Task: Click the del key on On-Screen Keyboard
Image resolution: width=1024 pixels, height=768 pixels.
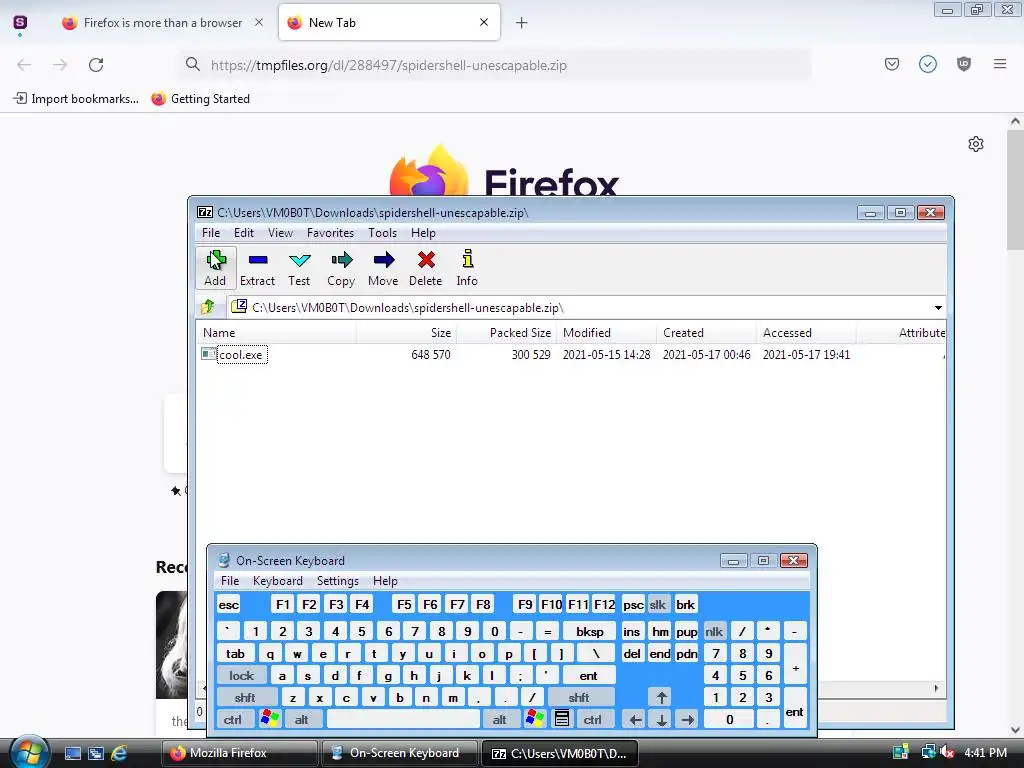Action: pos(632,654)
